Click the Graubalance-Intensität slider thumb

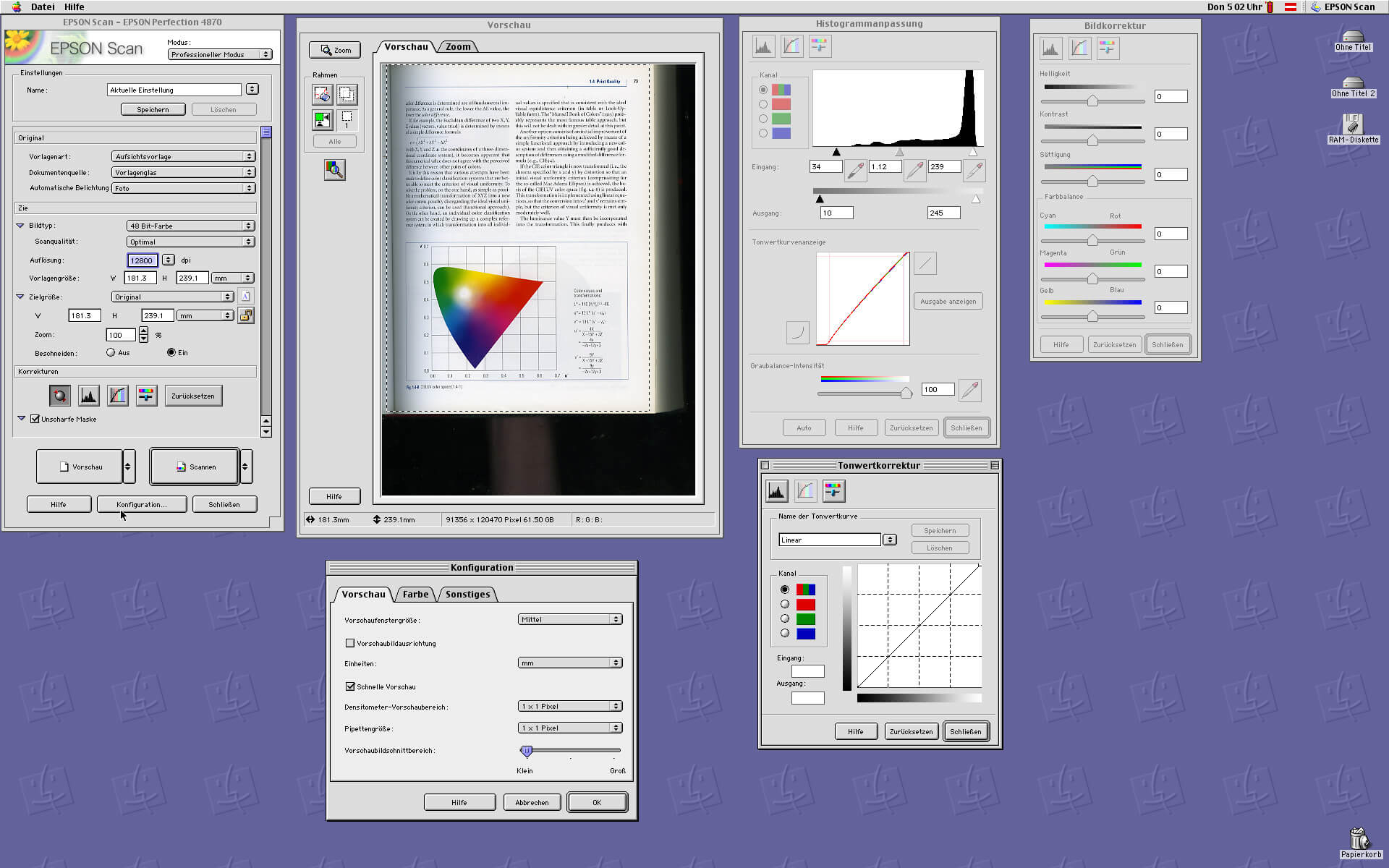905,393
